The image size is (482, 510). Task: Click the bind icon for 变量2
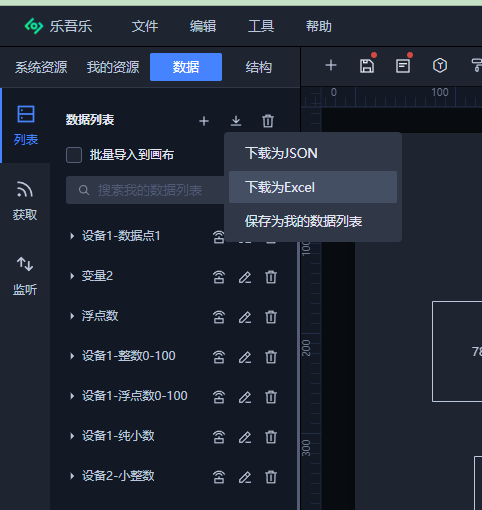(x=219, y=277)
